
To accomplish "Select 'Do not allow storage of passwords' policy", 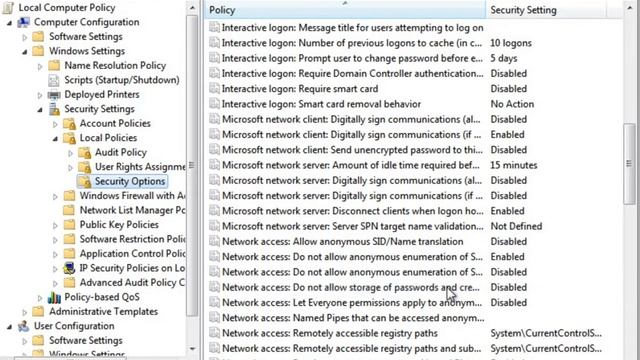I will coord(351,287).
